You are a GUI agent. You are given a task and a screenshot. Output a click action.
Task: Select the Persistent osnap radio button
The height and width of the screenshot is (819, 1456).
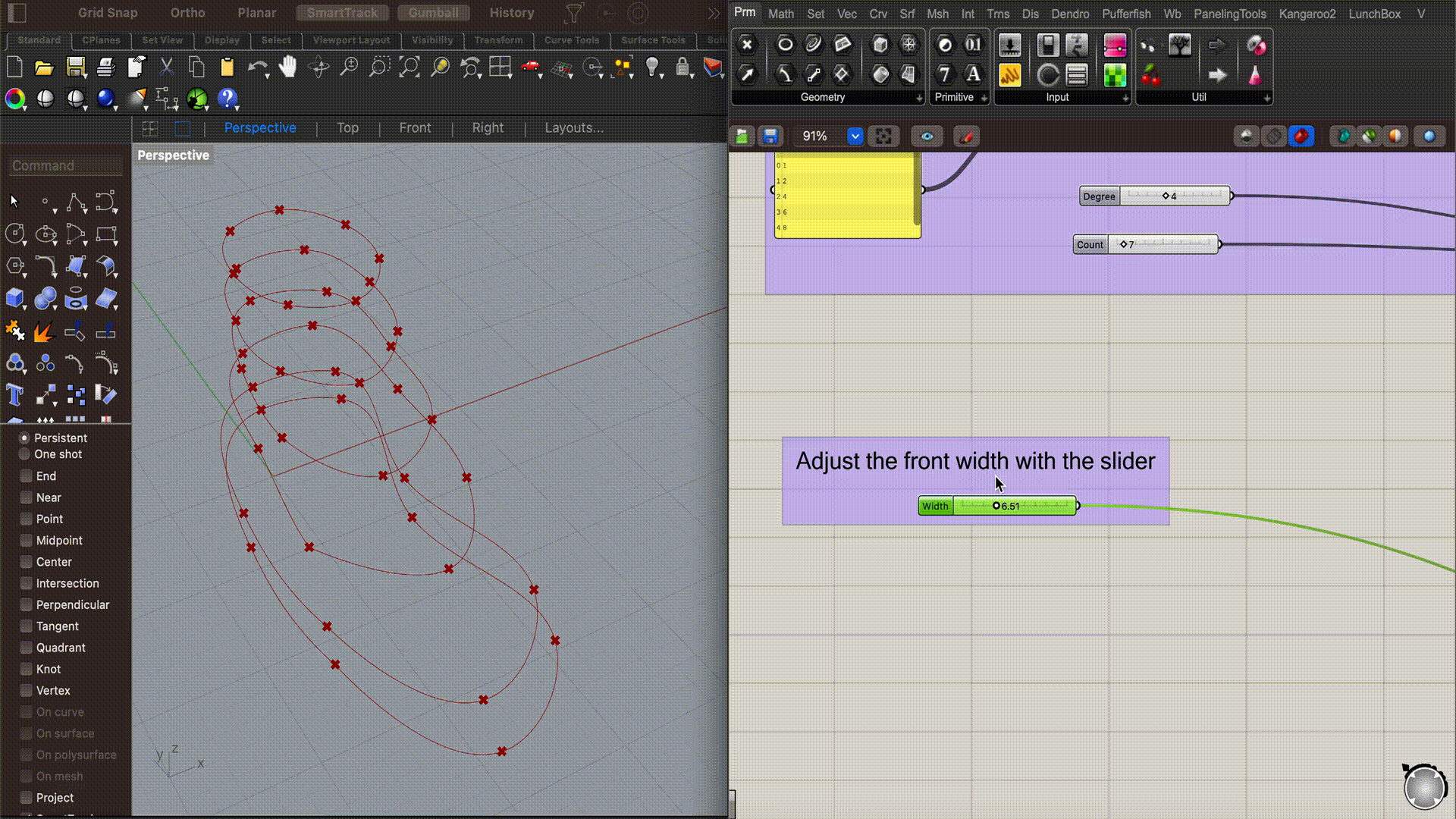[x=24, y=438]
